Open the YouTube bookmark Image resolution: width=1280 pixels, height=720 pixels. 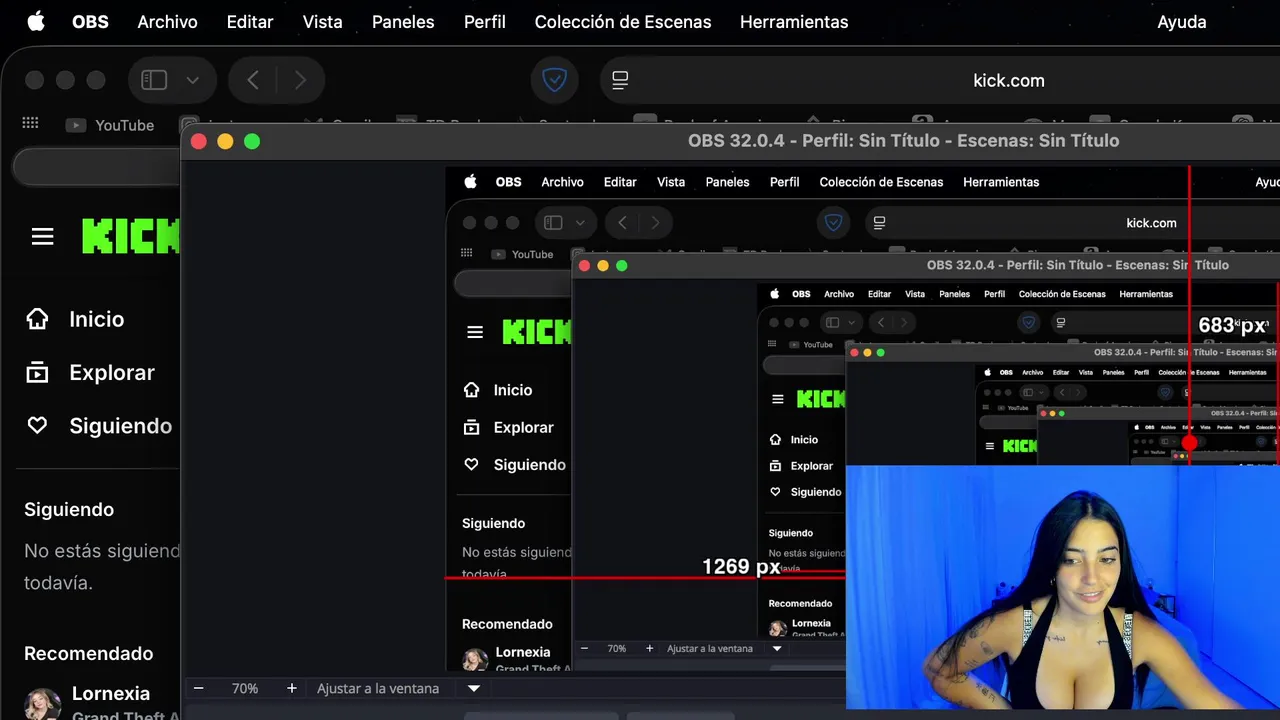pyautogui.click(x=110, y=125)
